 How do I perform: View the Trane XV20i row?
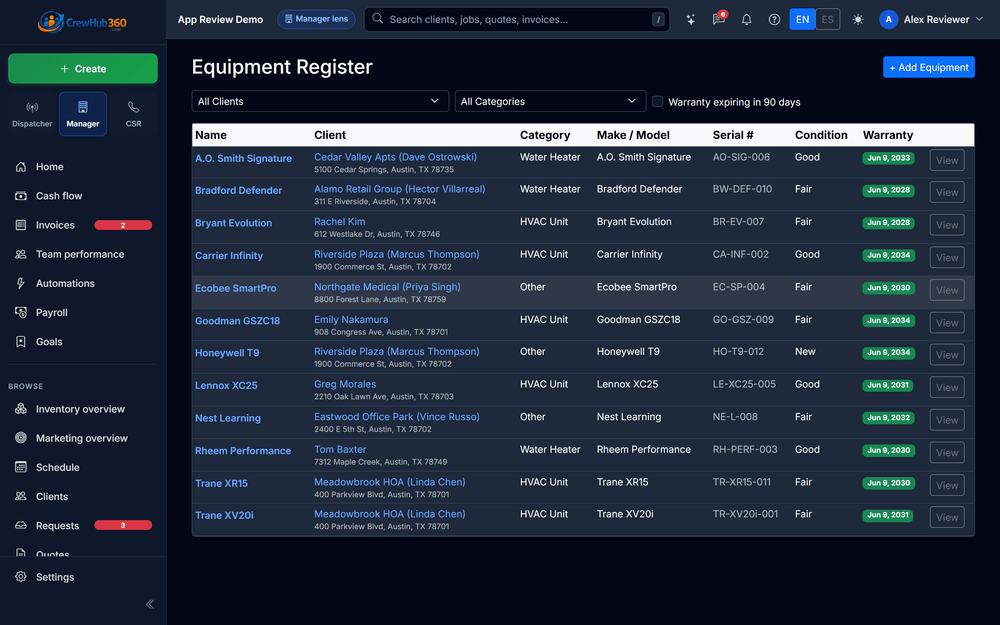pyautogui.click(x=947, y=517)
